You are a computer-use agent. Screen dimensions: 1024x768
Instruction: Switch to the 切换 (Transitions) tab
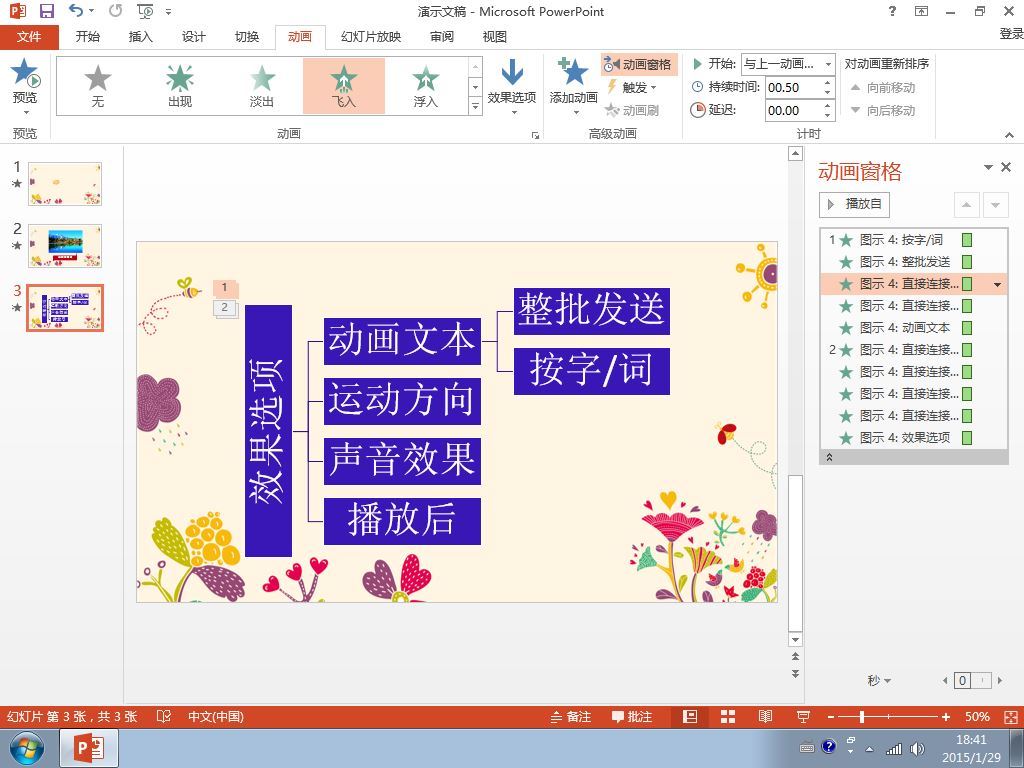click(247, 37)
